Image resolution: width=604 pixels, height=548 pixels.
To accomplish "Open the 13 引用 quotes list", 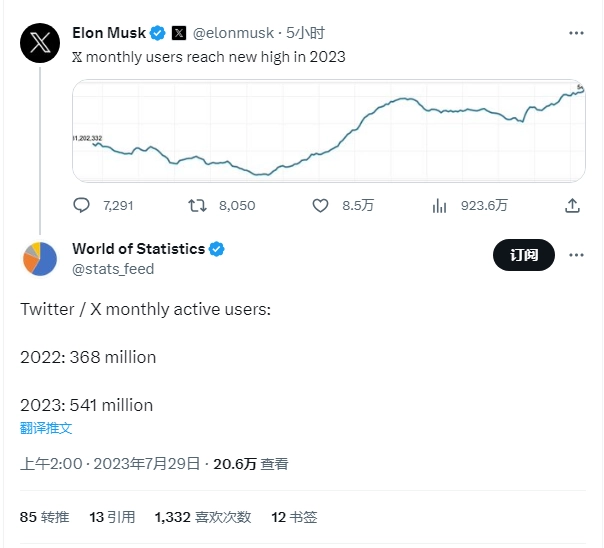I will pyautogui.click(x=112, y=517).
